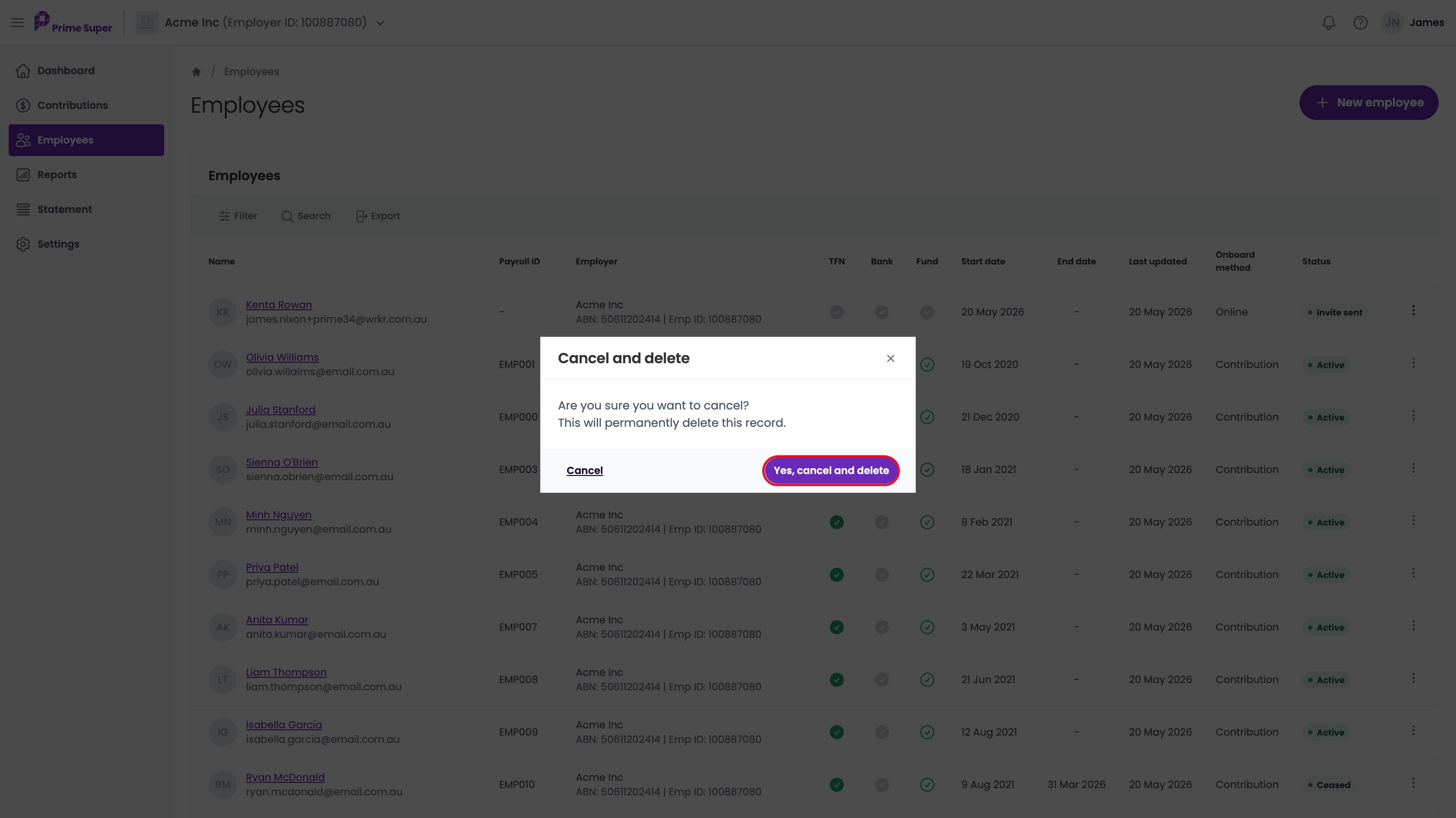
Task: Open row actions menu for Minh Nguyen
Action: click(1413, 520)
